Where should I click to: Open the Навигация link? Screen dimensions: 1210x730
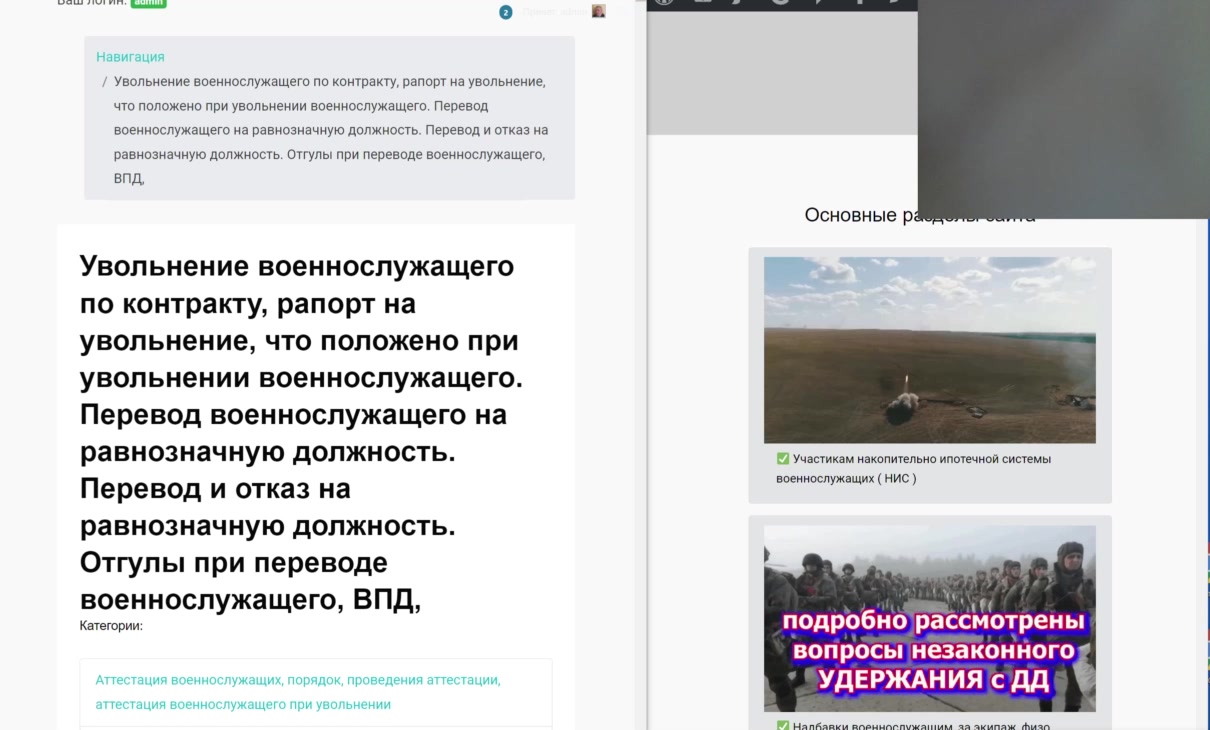(130, 57)
